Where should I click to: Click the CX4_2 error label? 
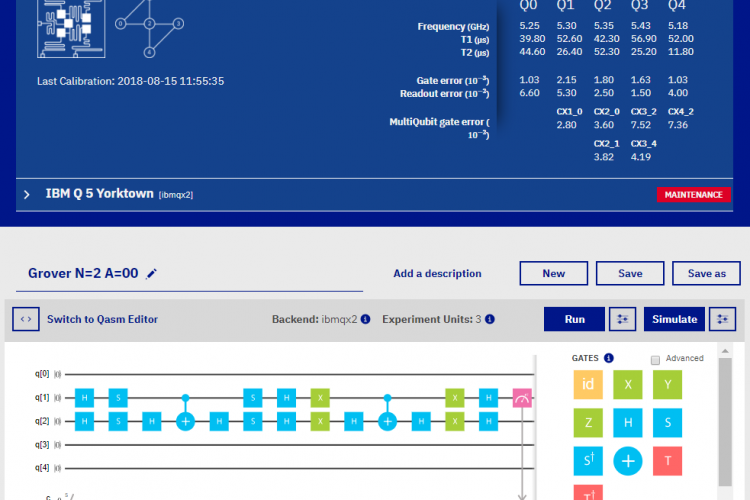click(681, 111)
